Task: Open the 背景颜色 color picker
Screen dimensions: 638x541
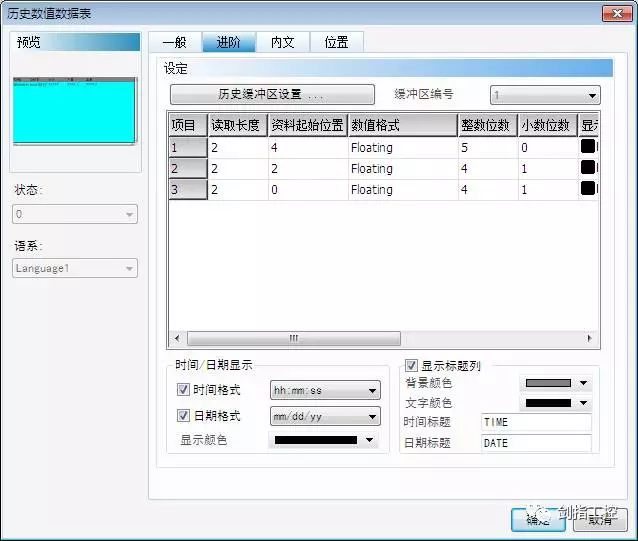Action: click(556, 383)
